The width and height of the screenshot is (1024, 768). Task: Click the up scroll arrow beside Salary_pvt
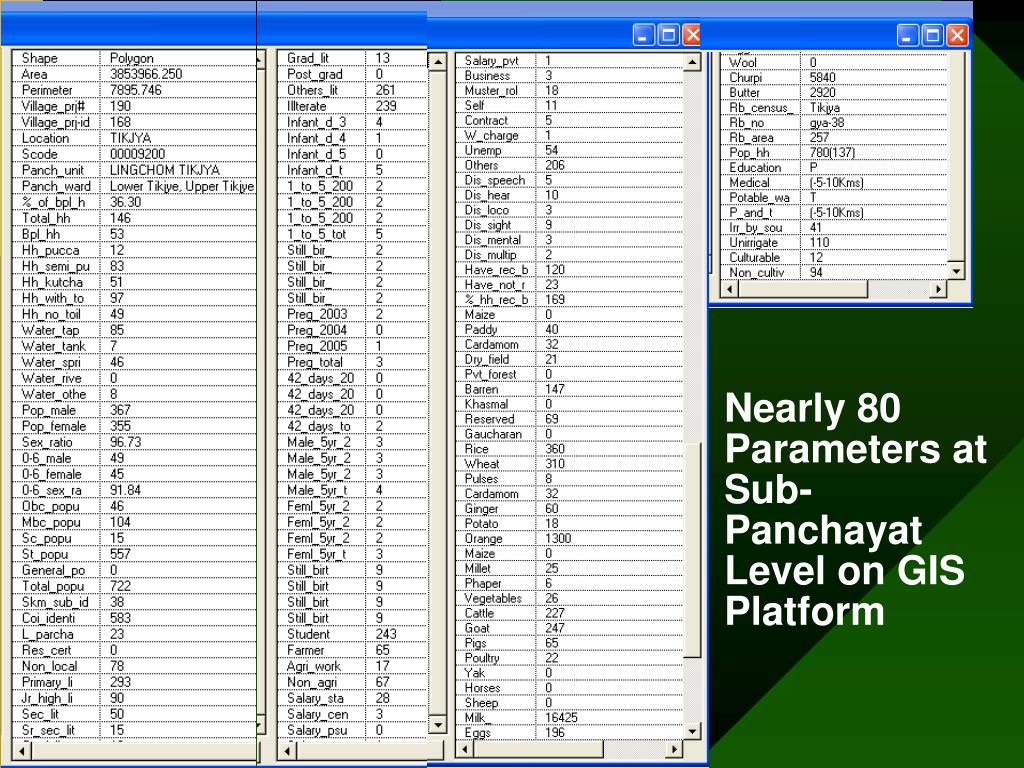pos(692,62)
